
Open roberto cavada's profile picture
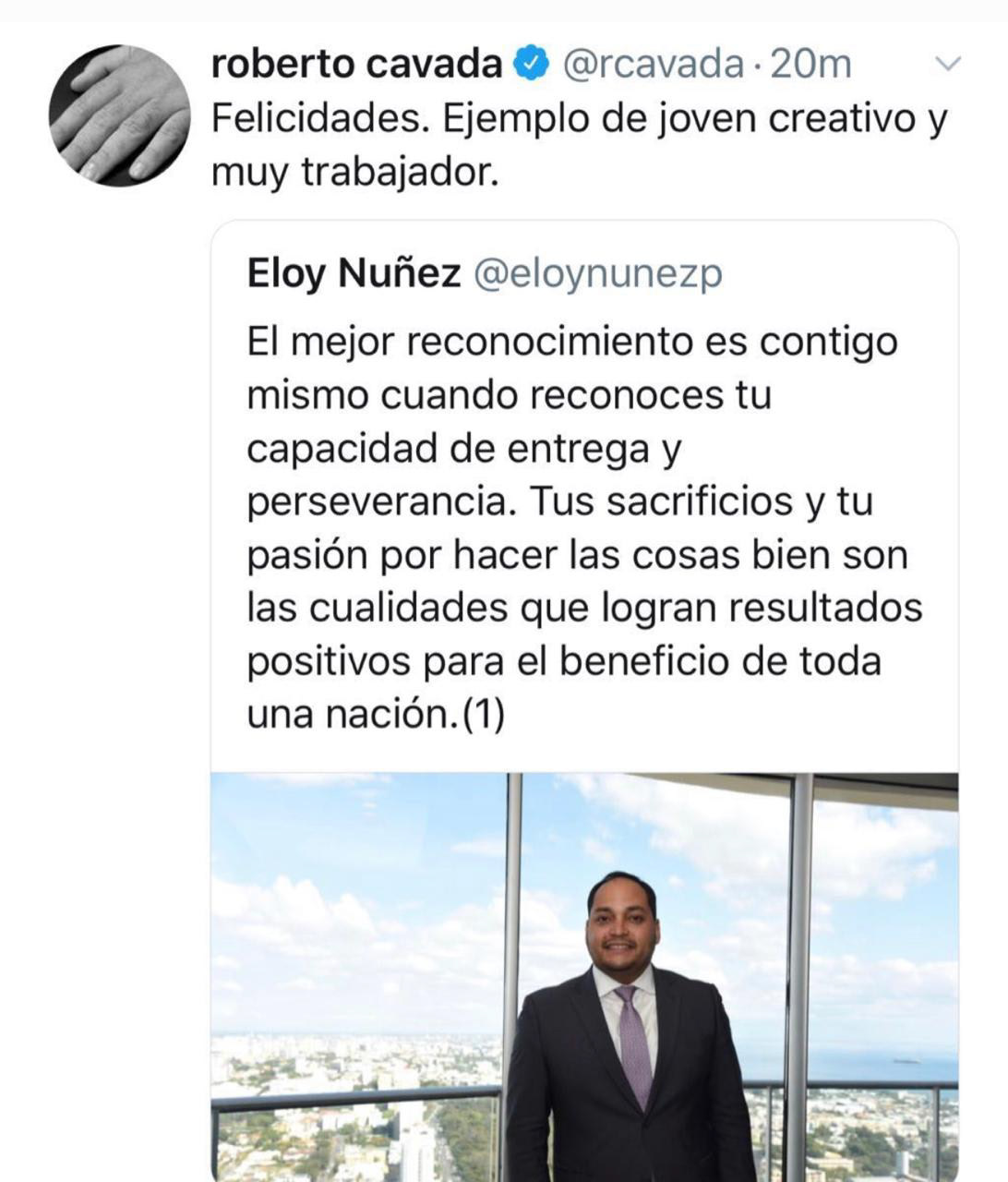pyautogui.click(x=118, y=115)
